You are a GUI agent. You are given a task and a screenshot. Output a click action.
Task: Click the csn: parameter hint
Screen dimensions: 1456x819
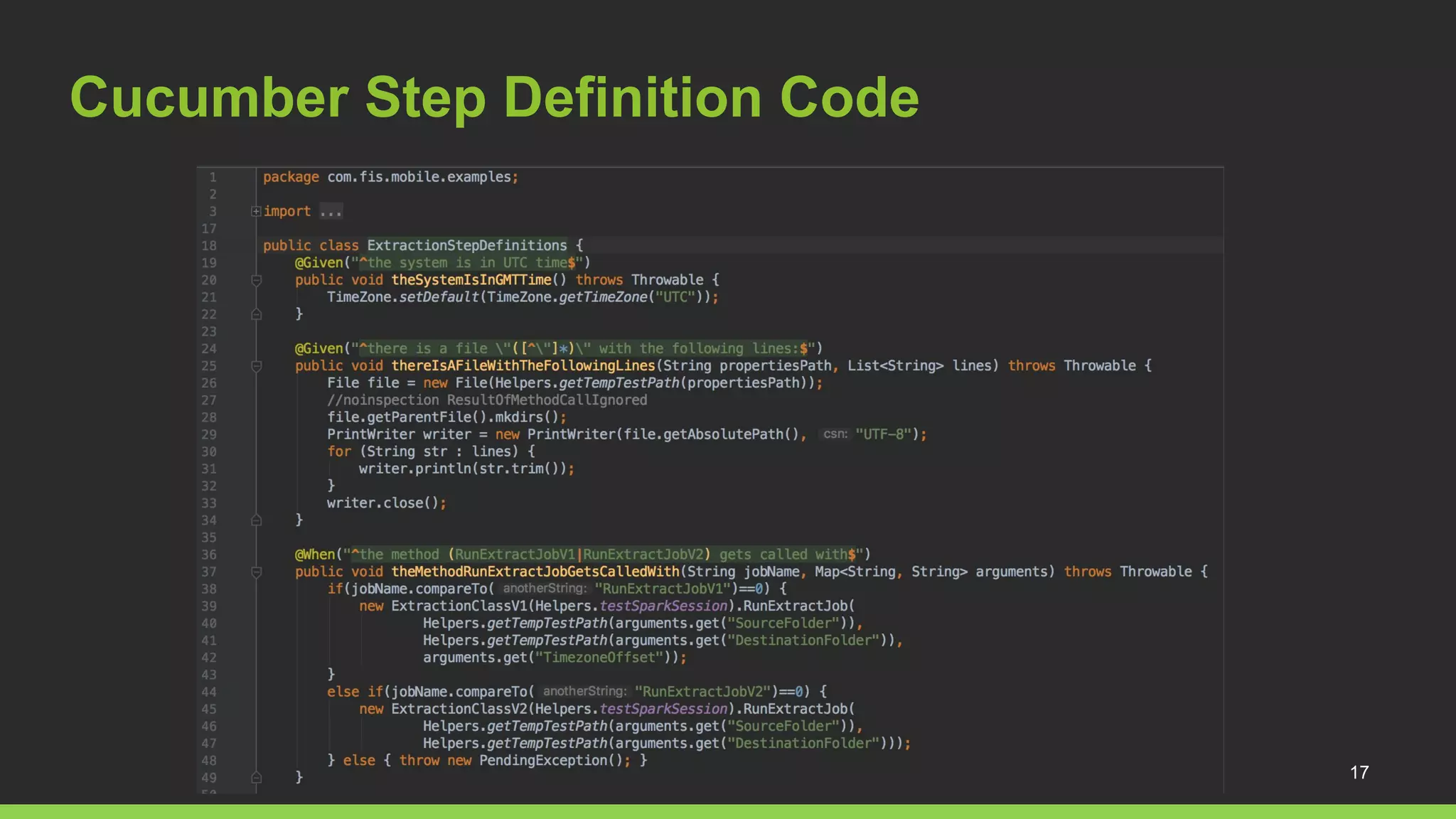(835, 434)
